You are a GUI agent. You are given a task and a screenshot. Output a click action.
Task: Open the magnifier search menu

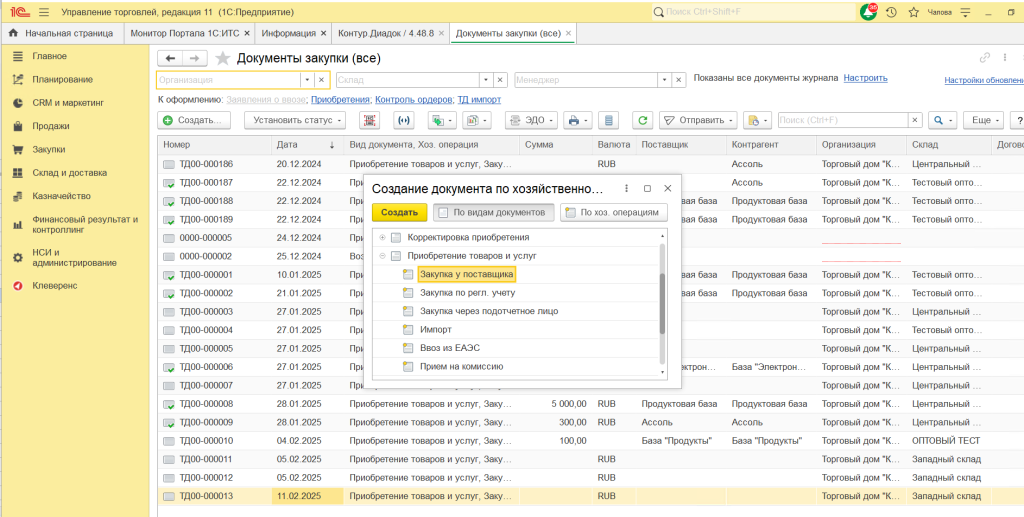(942, 120)
